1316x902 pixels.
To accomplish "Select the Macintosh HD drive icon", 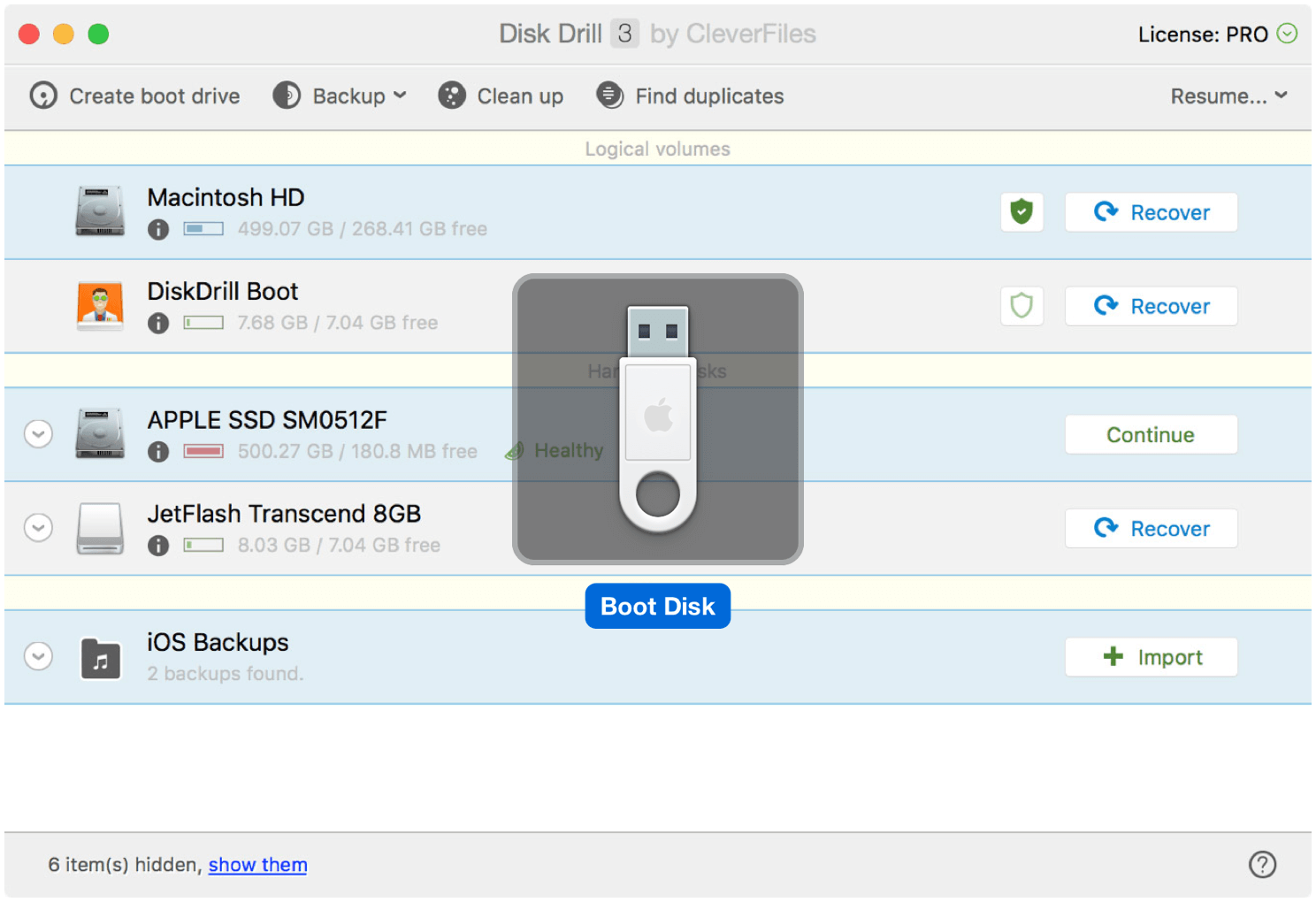I will tap(100, 211).
